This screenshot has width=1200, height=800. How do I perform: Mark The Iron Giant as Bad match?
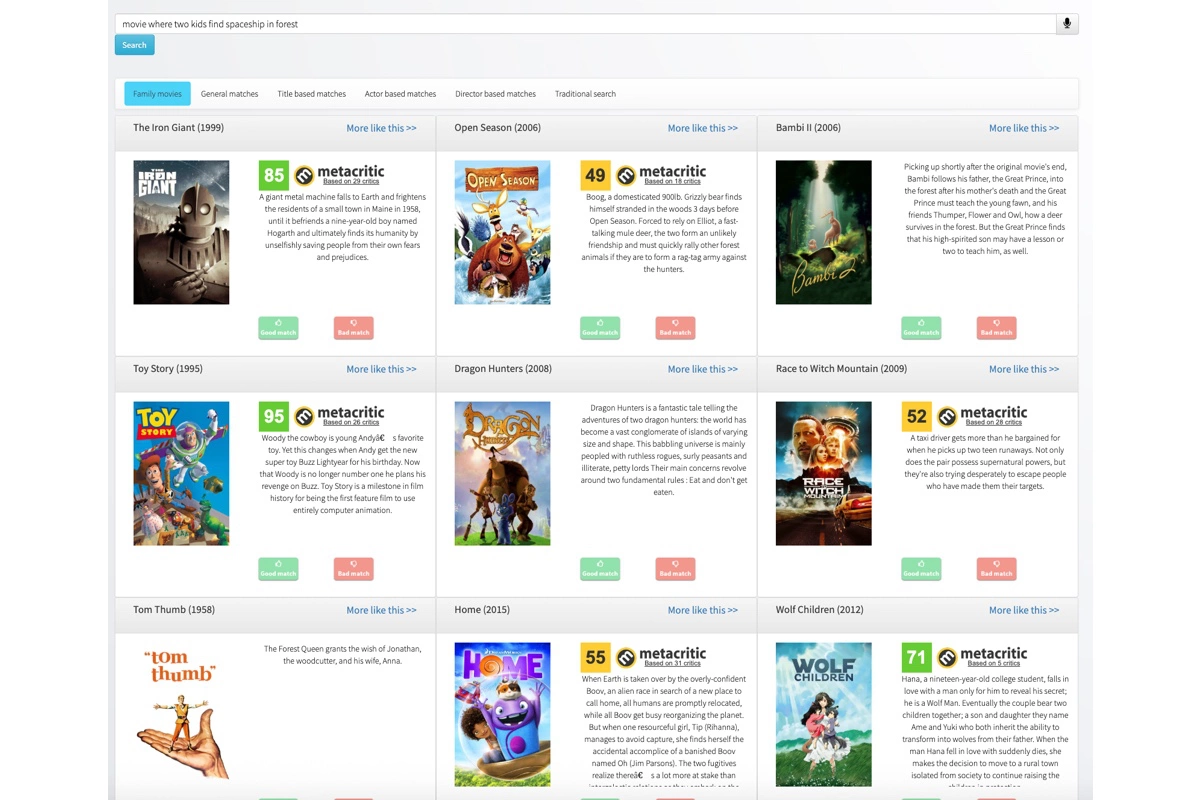point(354,328)
